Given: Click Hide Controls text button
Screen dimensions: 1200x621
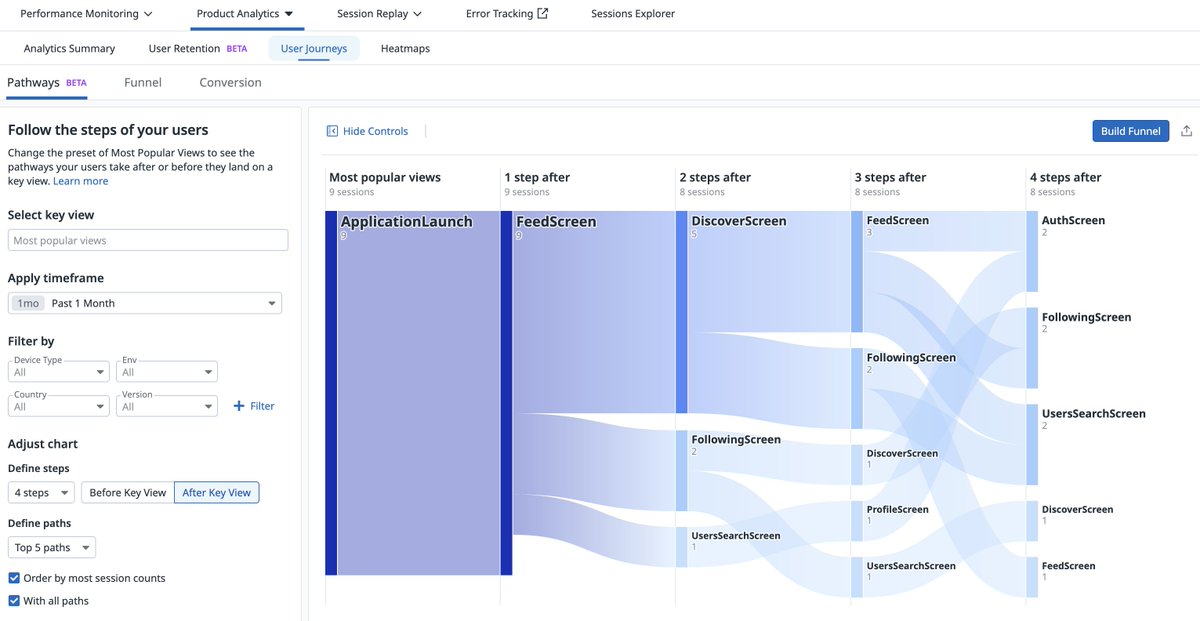Looking at the screenshot, I should point(375,131).
